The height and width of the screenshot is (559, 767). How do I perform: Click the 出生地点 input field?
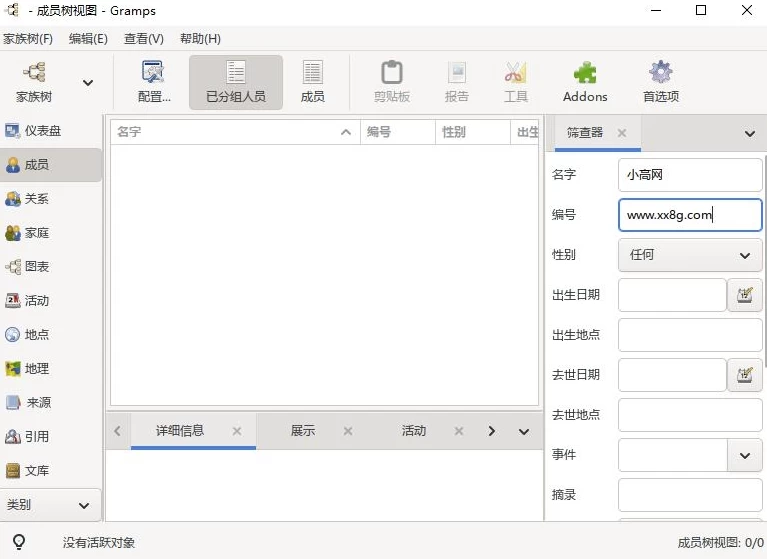690,335
